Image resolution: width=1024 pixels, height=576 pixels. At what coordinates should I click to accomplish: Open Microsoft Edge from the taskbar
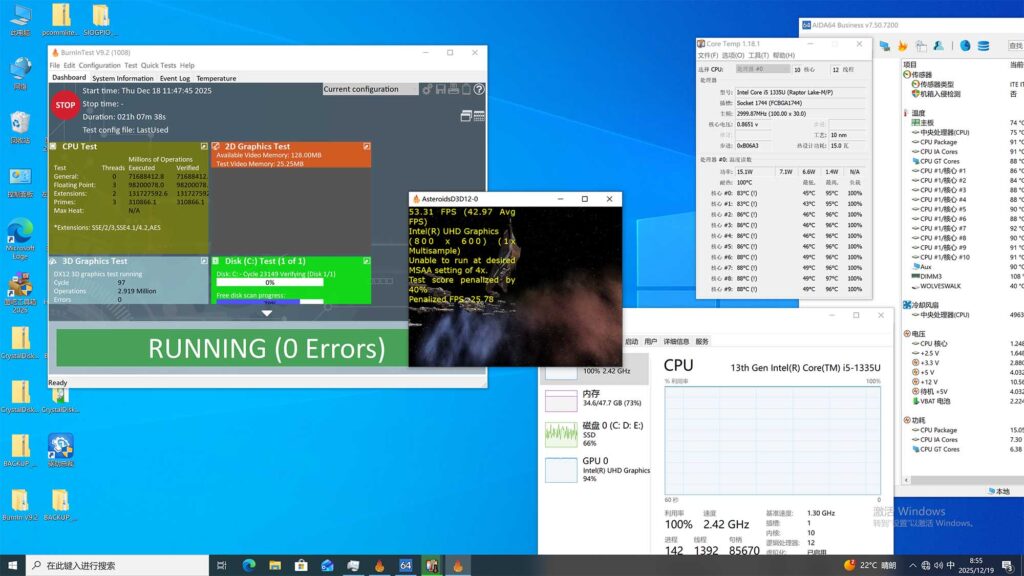[x=249, y=566]
